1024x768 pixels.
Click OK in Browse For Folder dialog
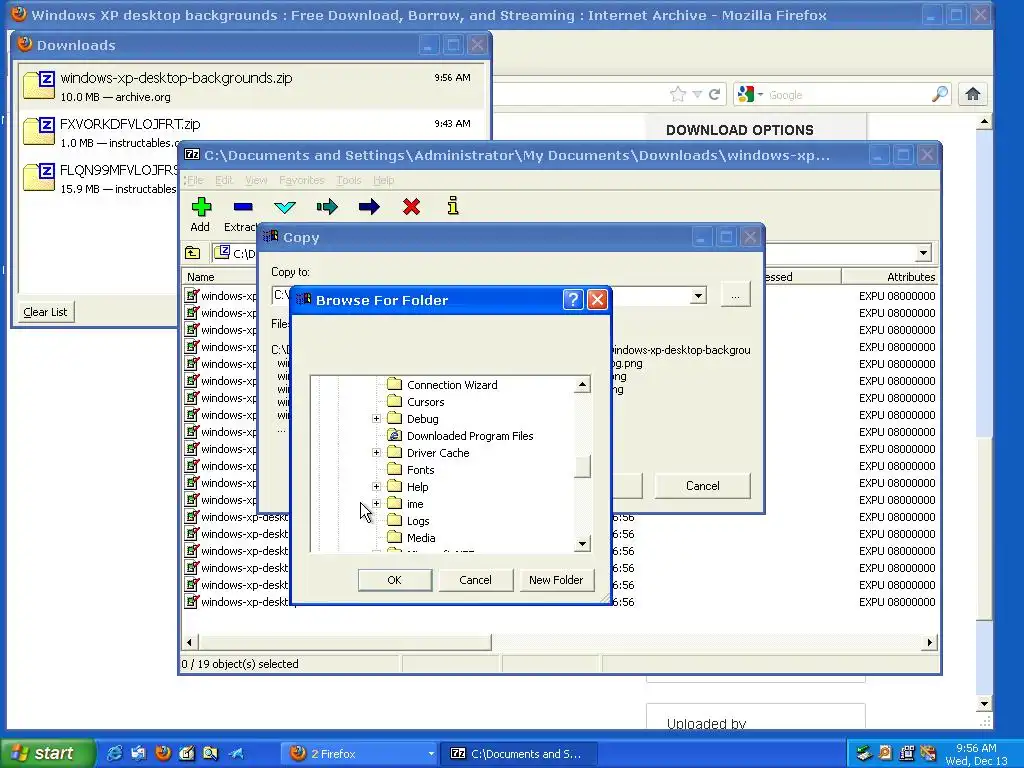(394, 580)
